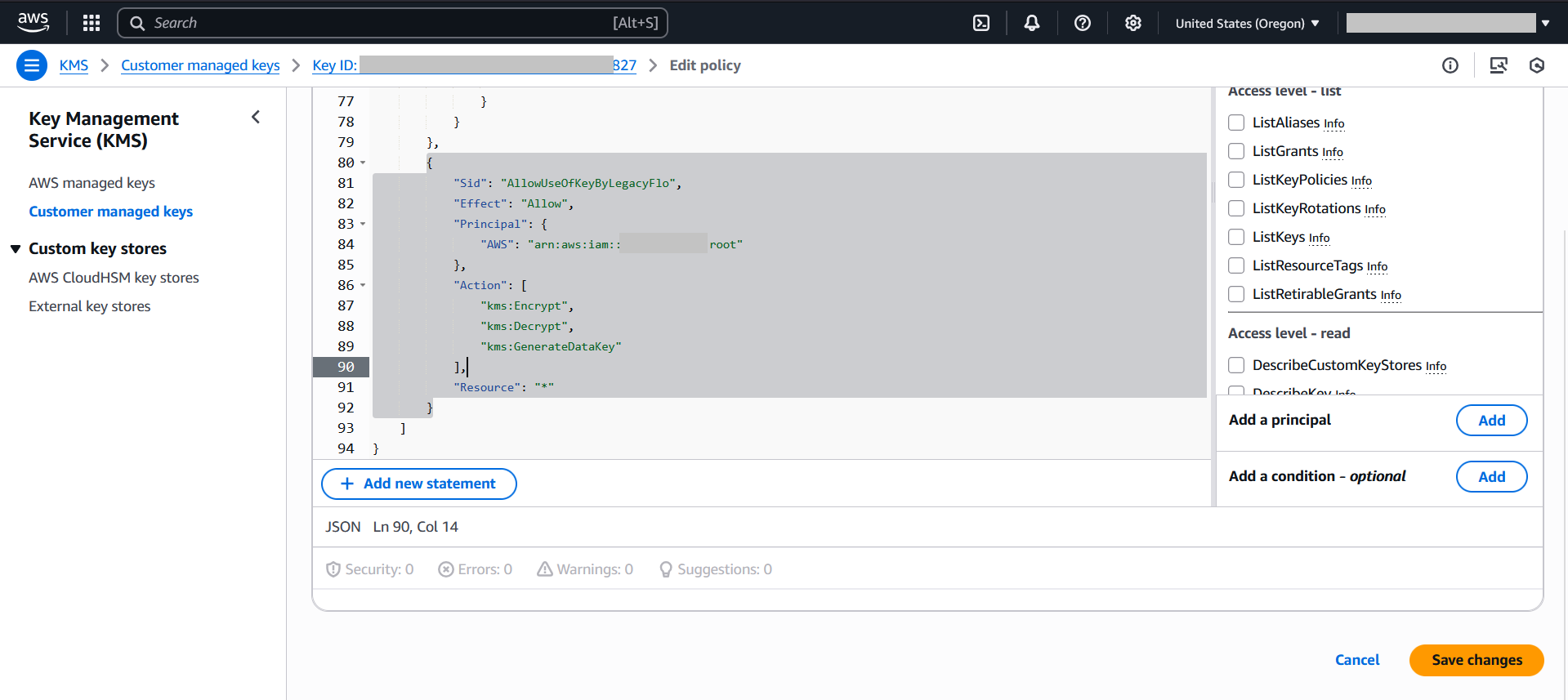Click line number 90 in editor gutter
The width and height of the screenshot is (1568, 700).
coord(346,367)
